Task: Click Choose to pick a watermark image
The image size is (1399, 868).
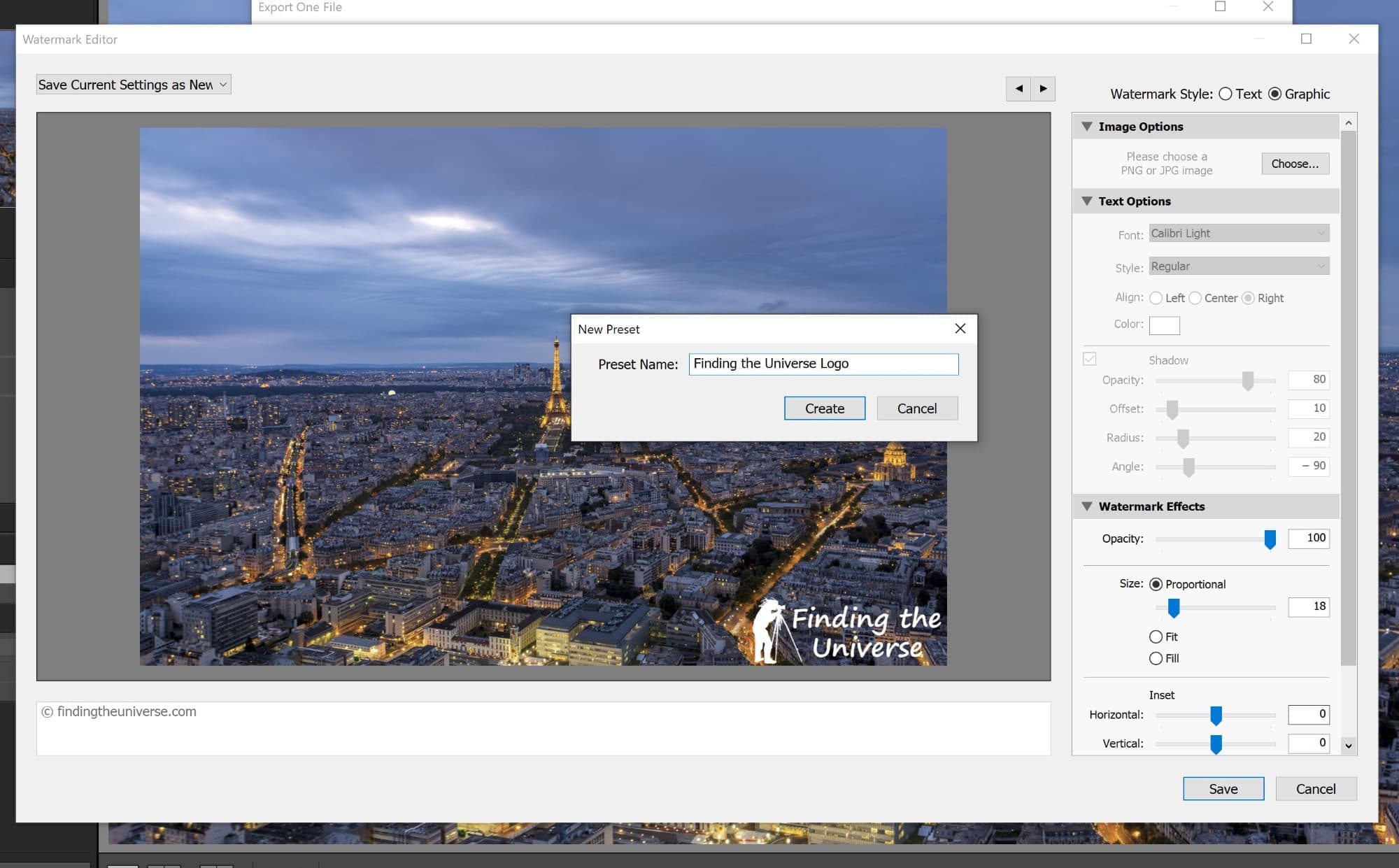Action: 1295,164
